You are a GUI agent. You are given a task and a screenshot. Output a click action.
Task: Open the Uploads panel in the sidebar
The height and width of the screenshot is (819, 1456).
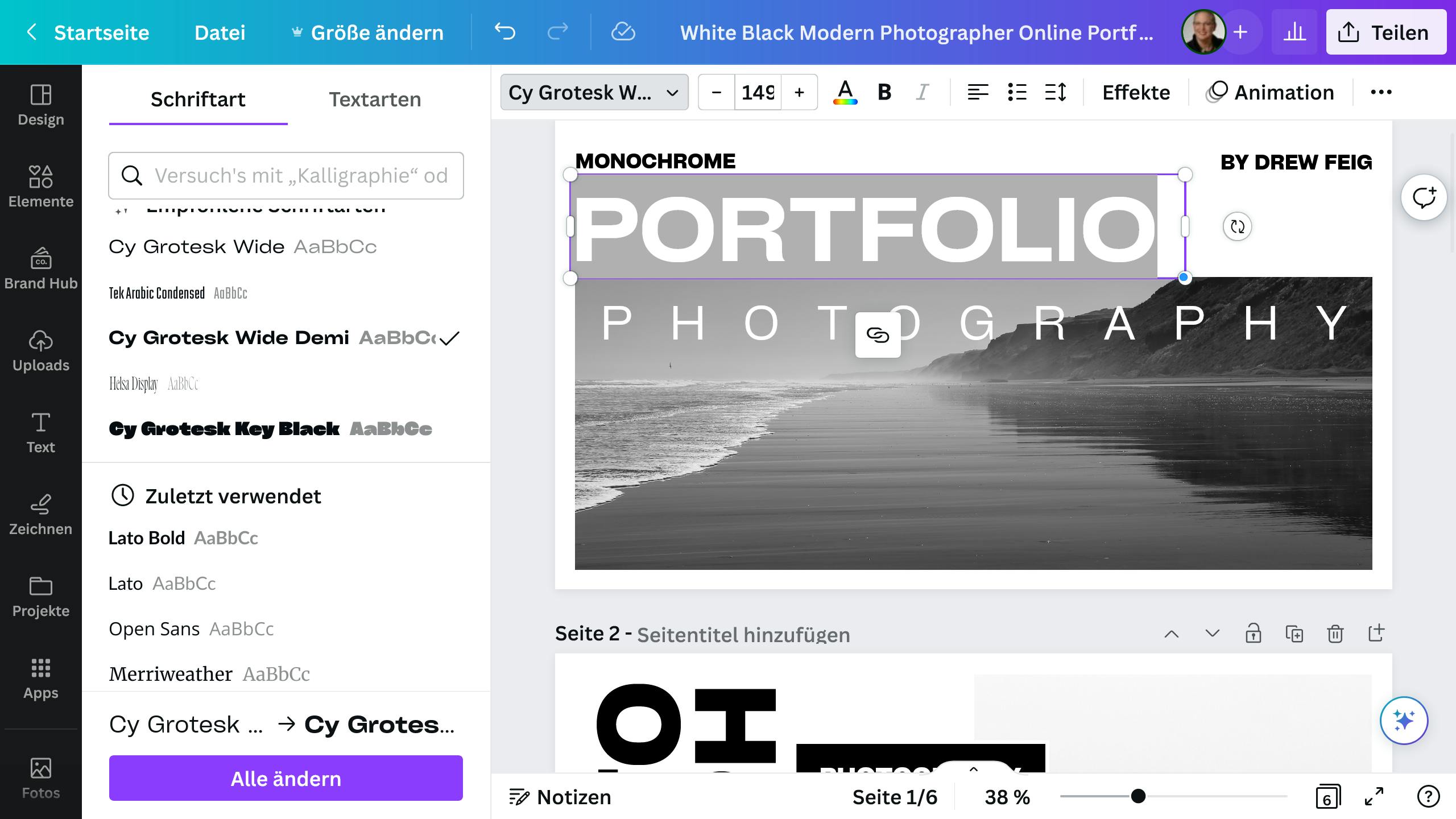coord(40,350)
